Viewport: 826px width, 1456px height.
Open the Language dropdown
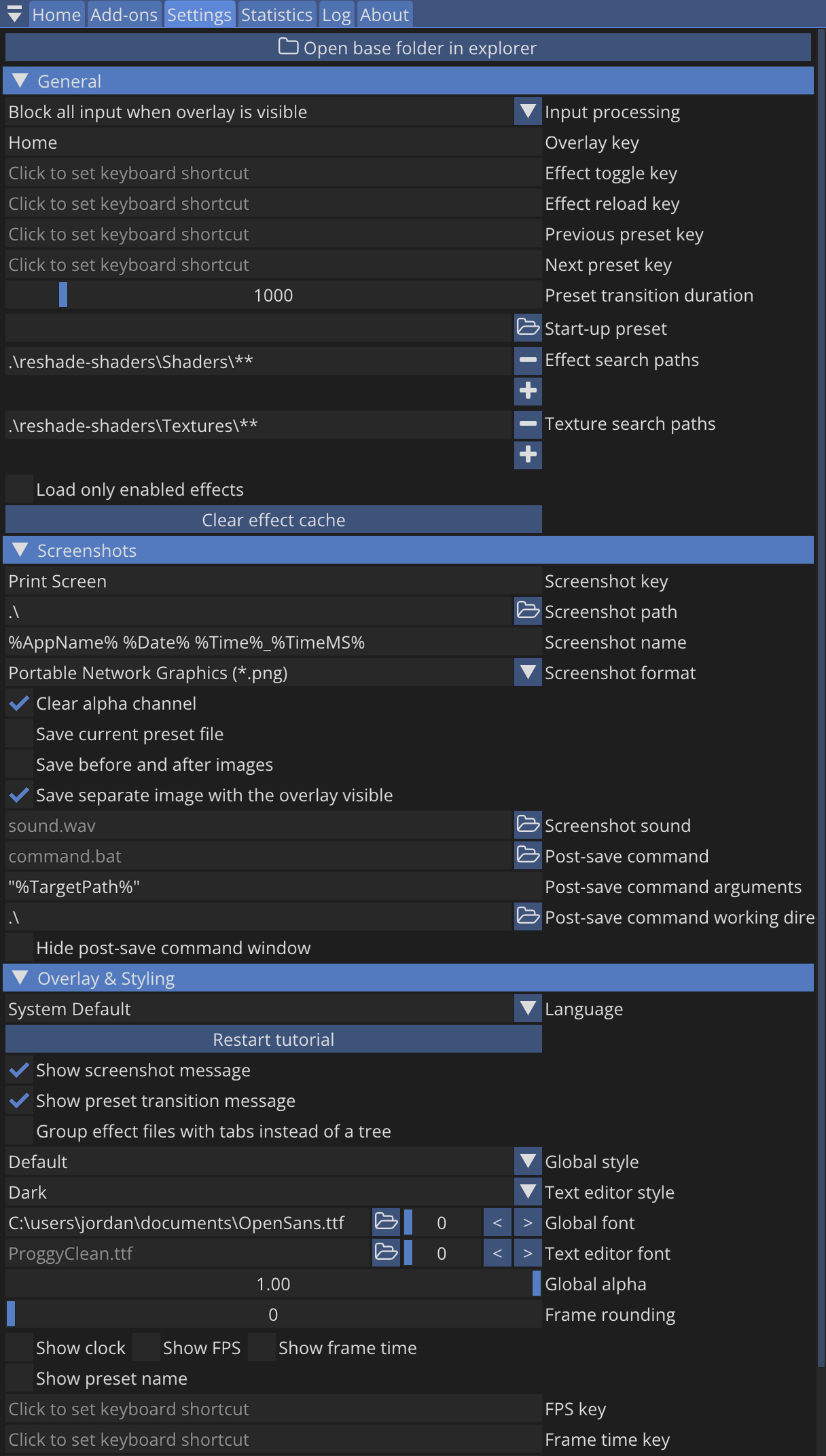[528, 1008]
